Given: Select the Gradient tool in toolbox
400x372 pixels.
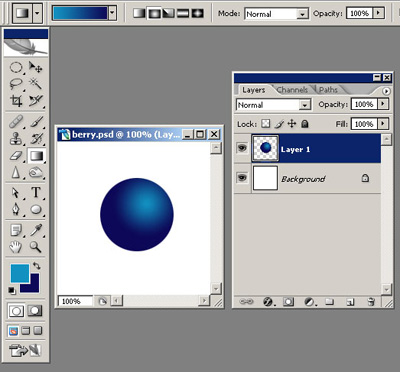Looking at the screenshot, I should (36, 155).
